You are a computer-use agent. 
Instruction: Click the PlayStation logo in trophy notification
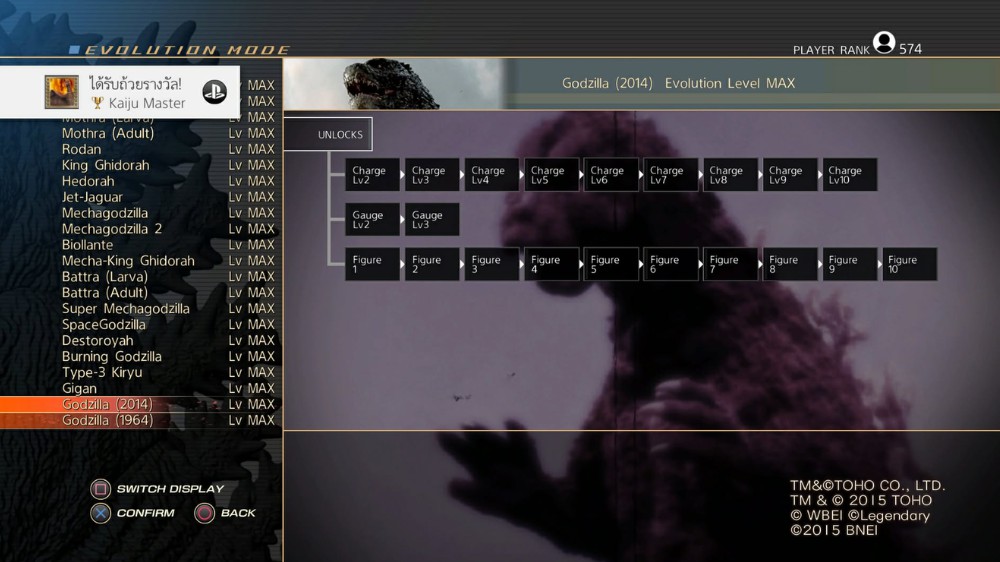(214, 92)
